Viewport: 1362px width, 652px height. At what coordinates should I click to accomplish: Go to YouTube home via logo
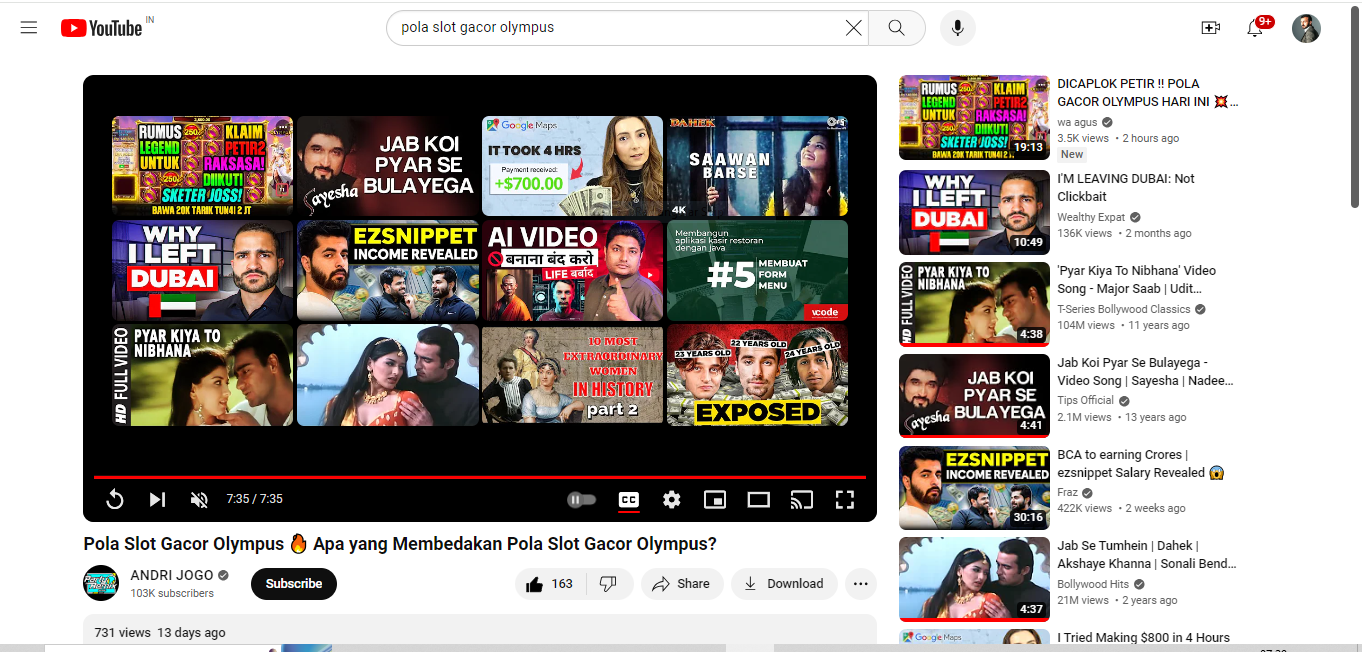101,28
